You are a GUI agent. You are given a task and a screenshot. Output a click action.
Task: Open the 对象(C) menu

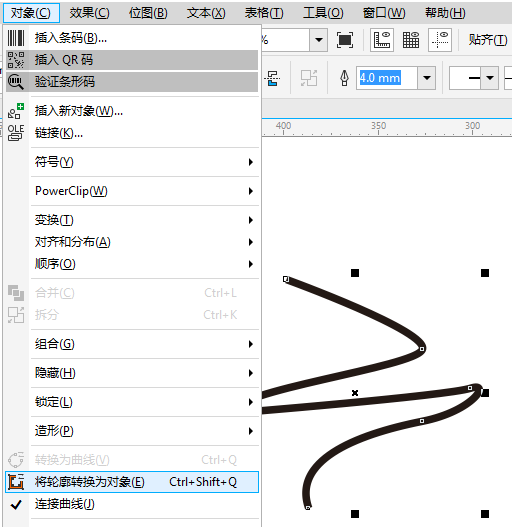(x=31, y=13)
